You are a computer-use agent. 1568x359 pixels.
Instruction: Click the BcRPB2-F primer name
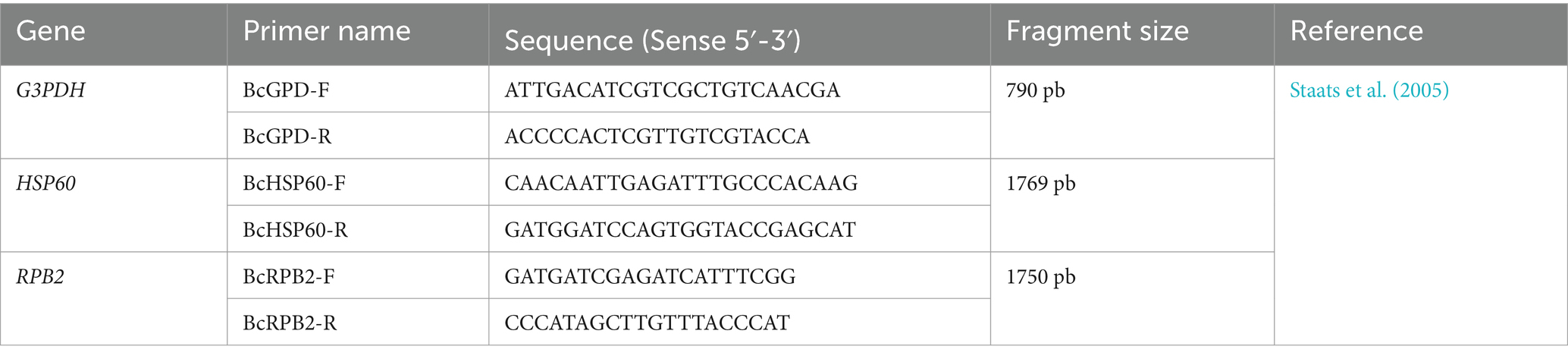coord(289,277)
